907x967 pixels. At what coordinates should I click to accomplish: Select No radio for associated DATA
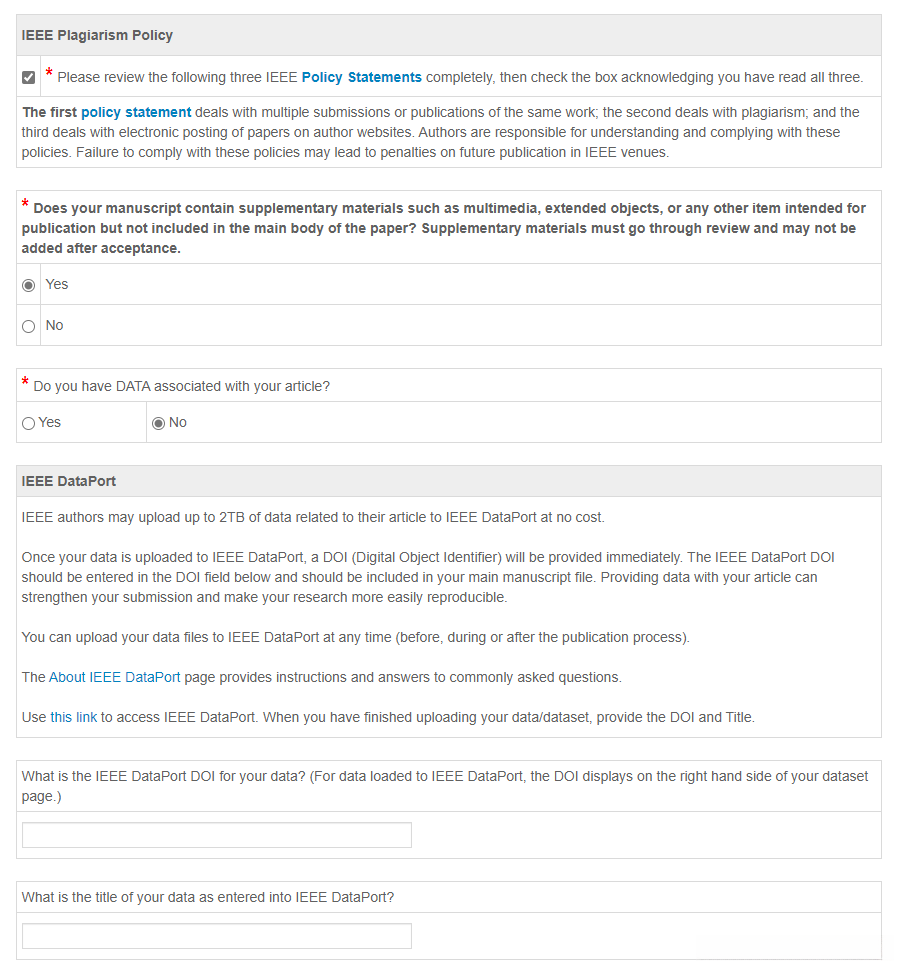158,423
